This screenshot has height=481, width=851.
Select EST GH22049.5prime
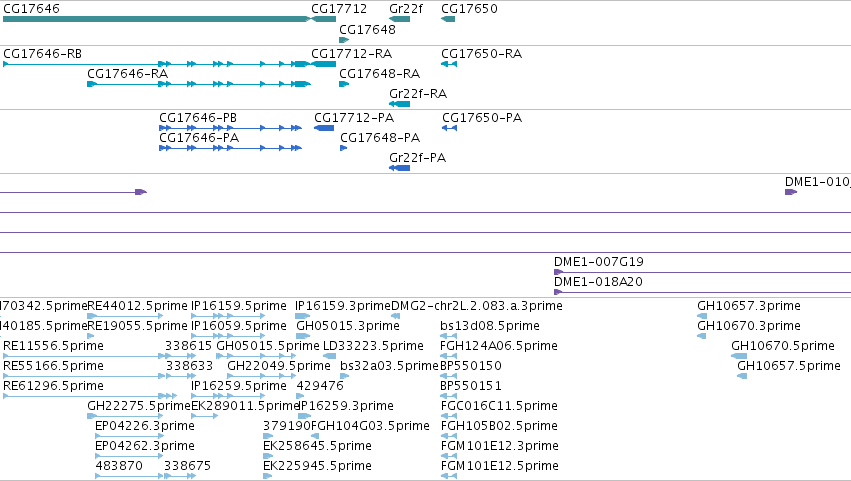click(279, 366)
